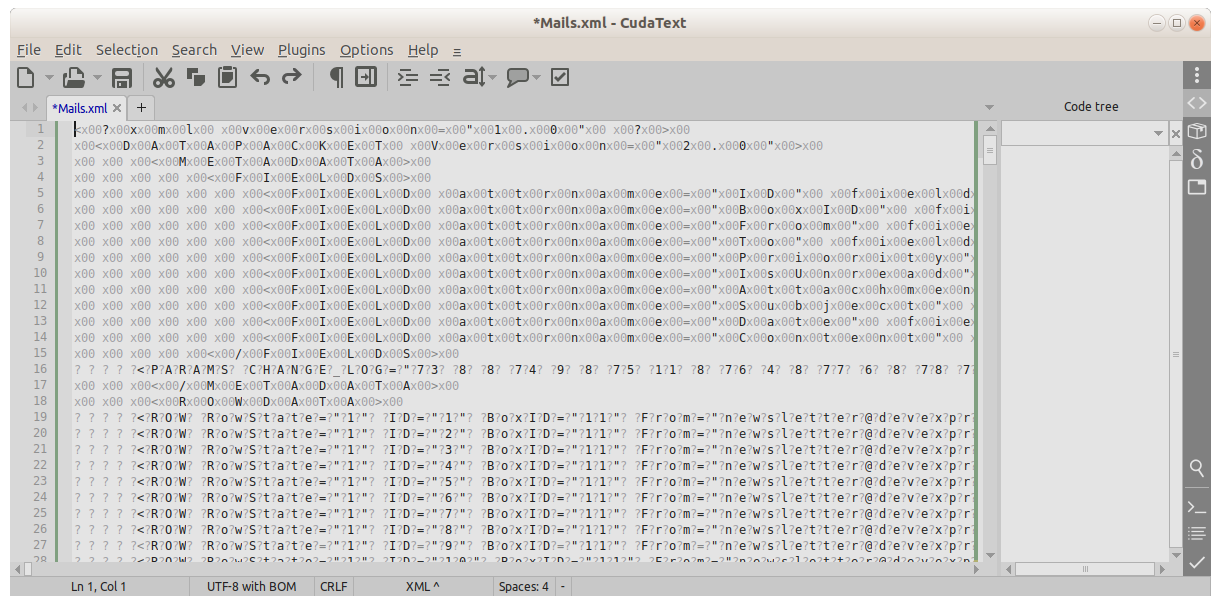Click editor vertical scrollbar up arrow
This screenshot has height=606, width=1221.
coord(990,129)
